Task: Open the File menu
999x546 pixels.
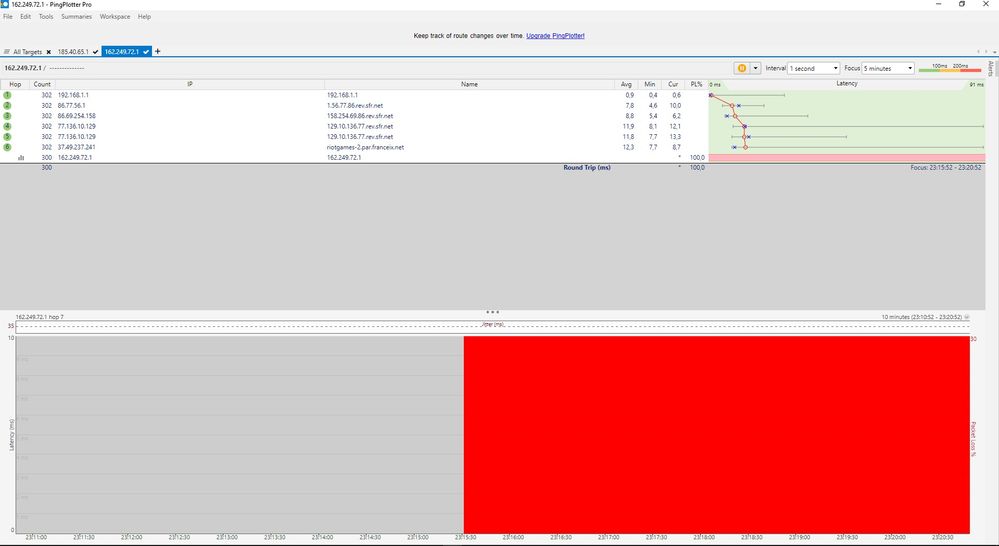Action: (8, 17)
